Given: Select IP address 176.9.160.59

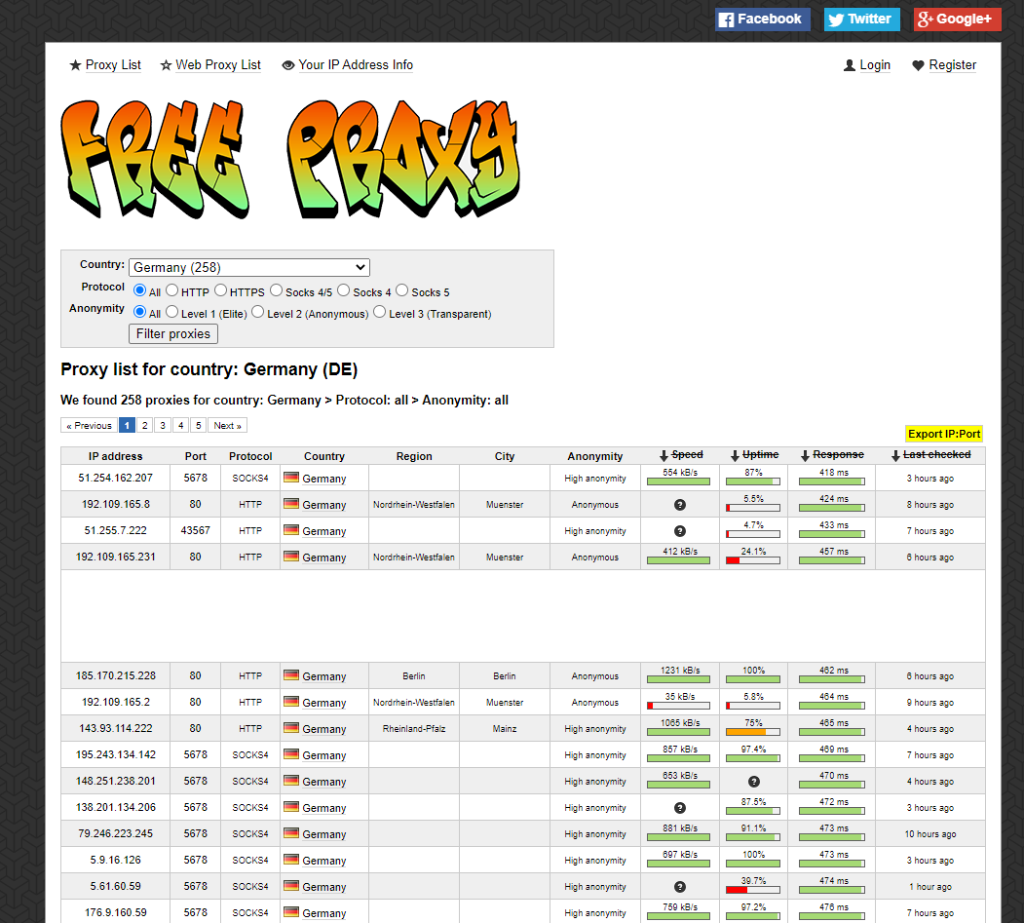Looking at the screenshot, I should tap(116, 912).
